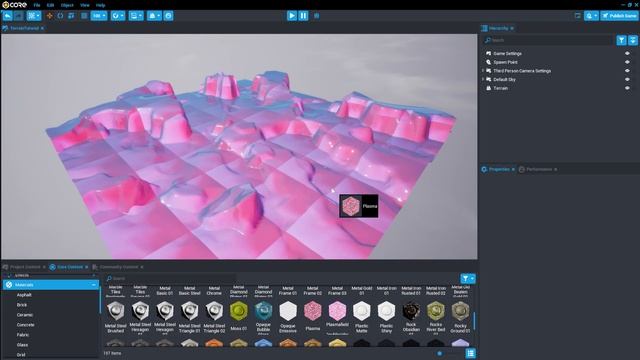Open the Edit menu
Screen dimensions: 640x360
click(50, 5)
